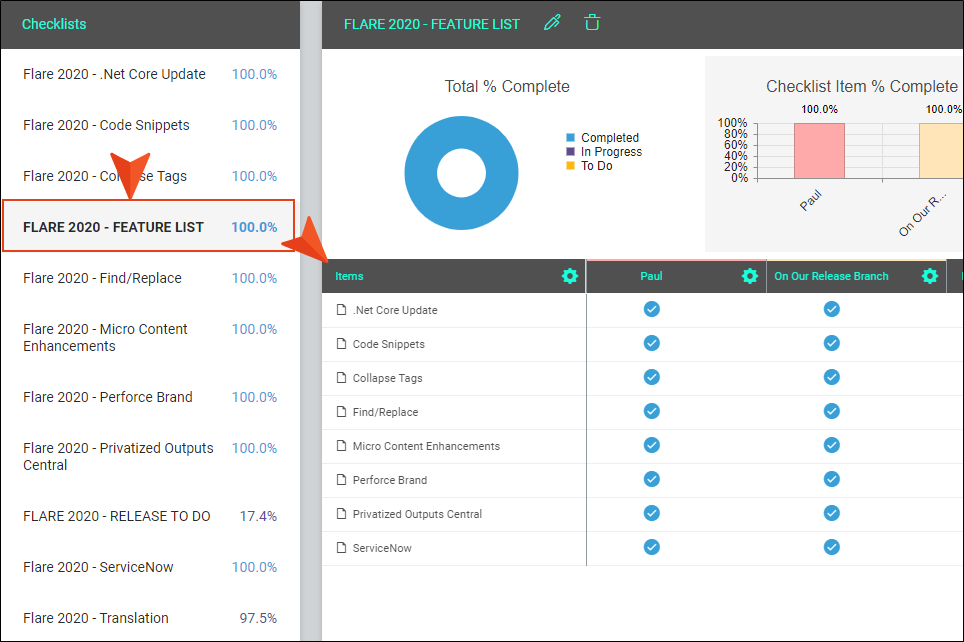Click the Paul column header label
Screen dimensions: 964x642
click(x=651, y=276)
